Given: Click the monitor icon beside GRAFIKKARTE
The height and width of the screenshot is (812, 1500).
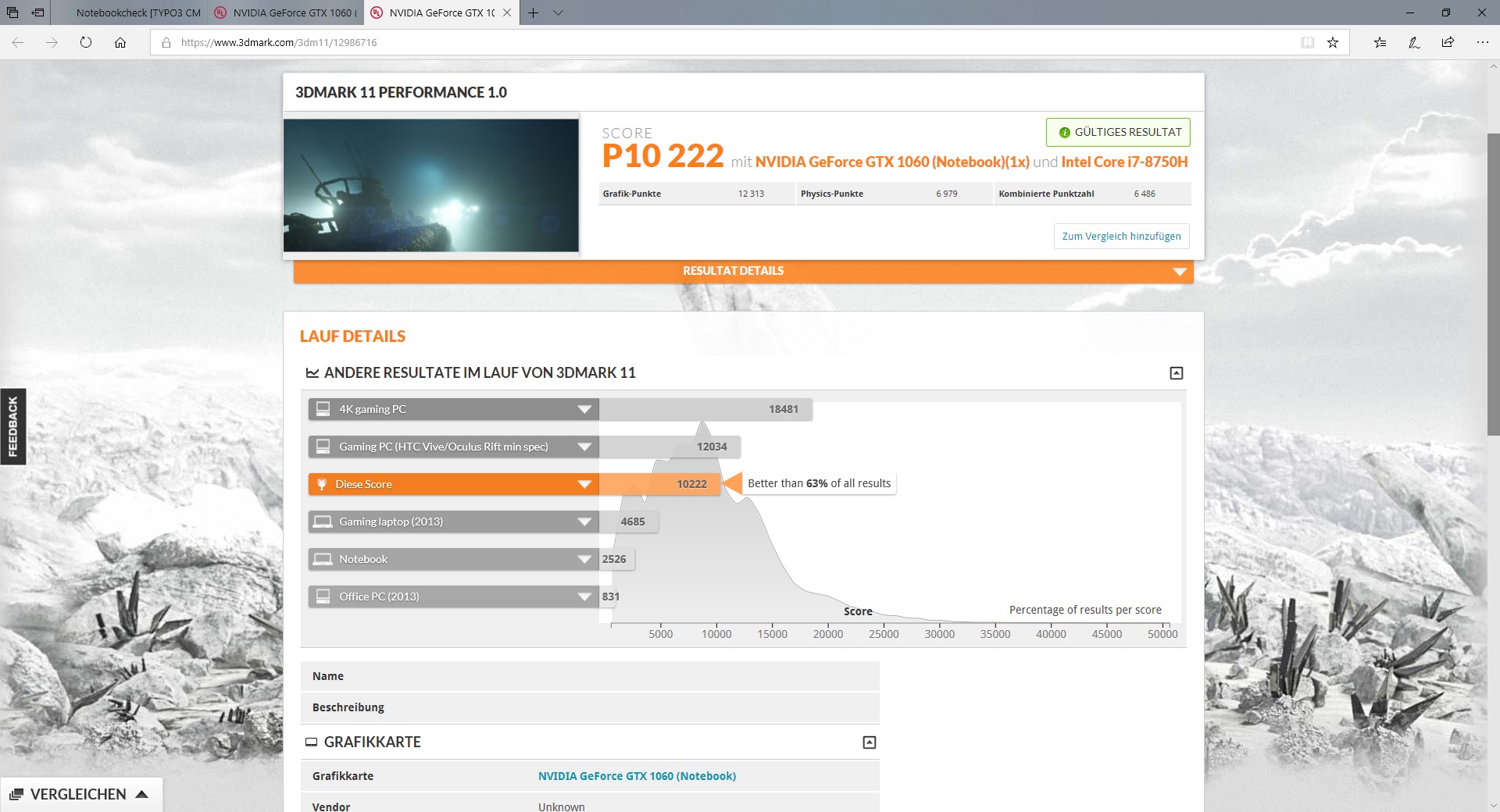Looking at the screenshot, I should (312, 743).
